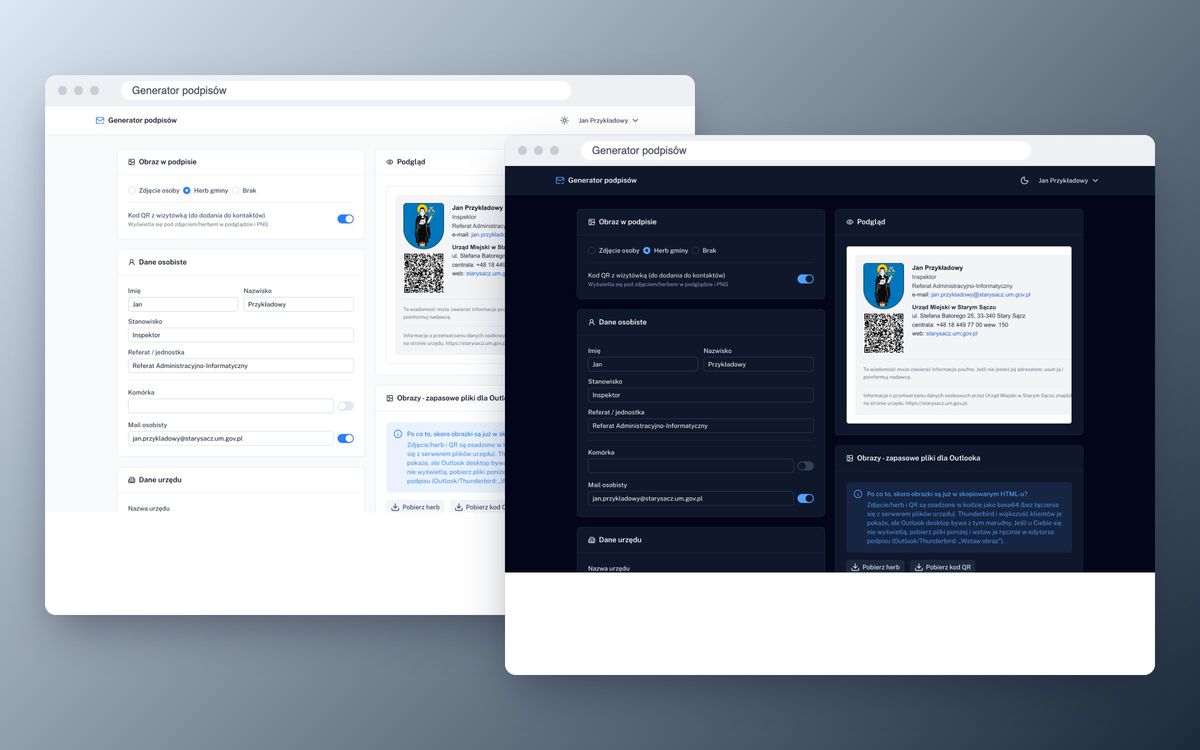
Task: Click the empty Komórka field in light window
Action: (231, 406)
